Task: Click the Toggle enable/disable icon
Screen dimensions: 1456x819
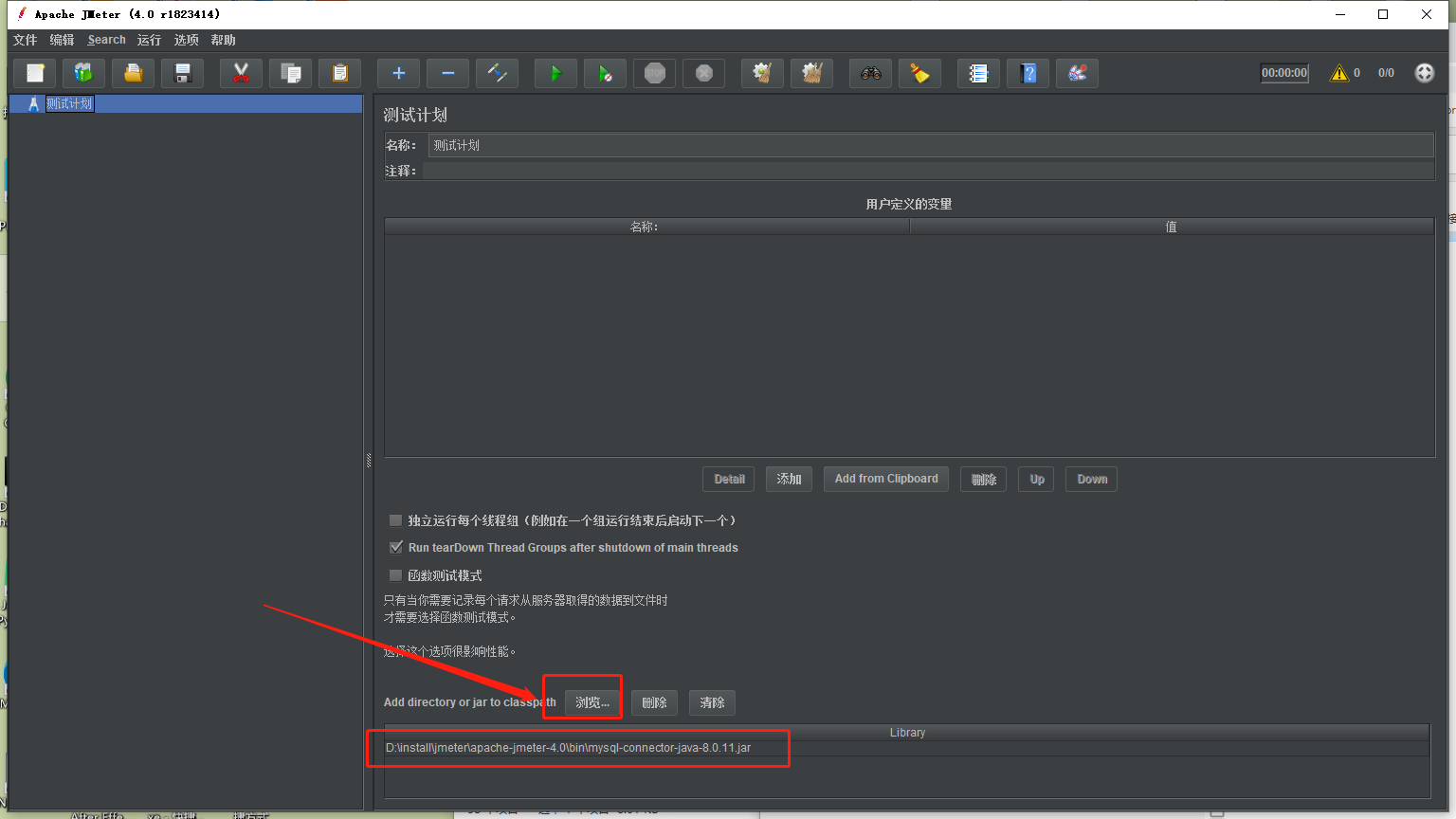Action: pos(498,73)
